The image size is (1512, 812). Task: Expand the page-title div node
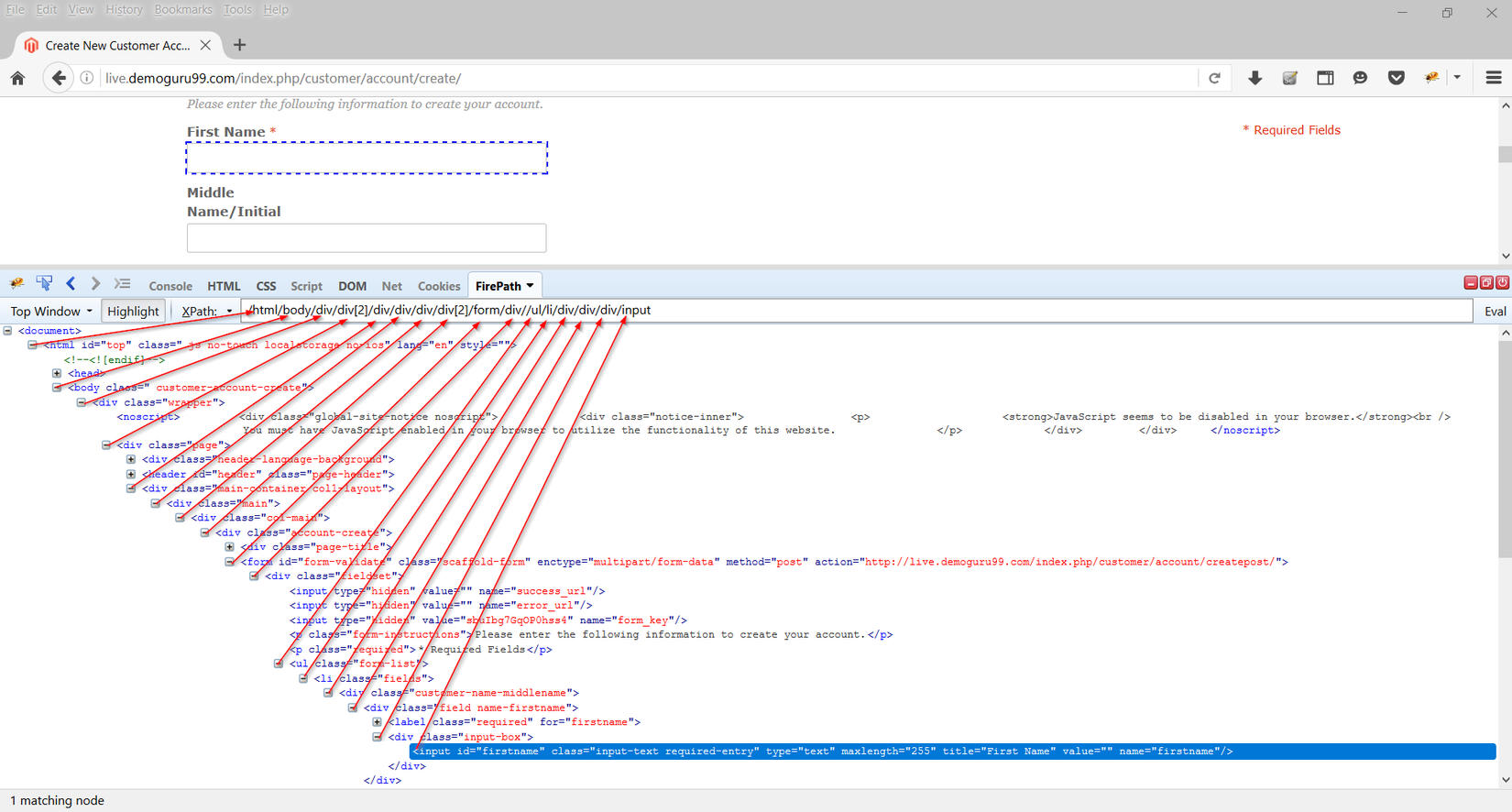(229, 547)
